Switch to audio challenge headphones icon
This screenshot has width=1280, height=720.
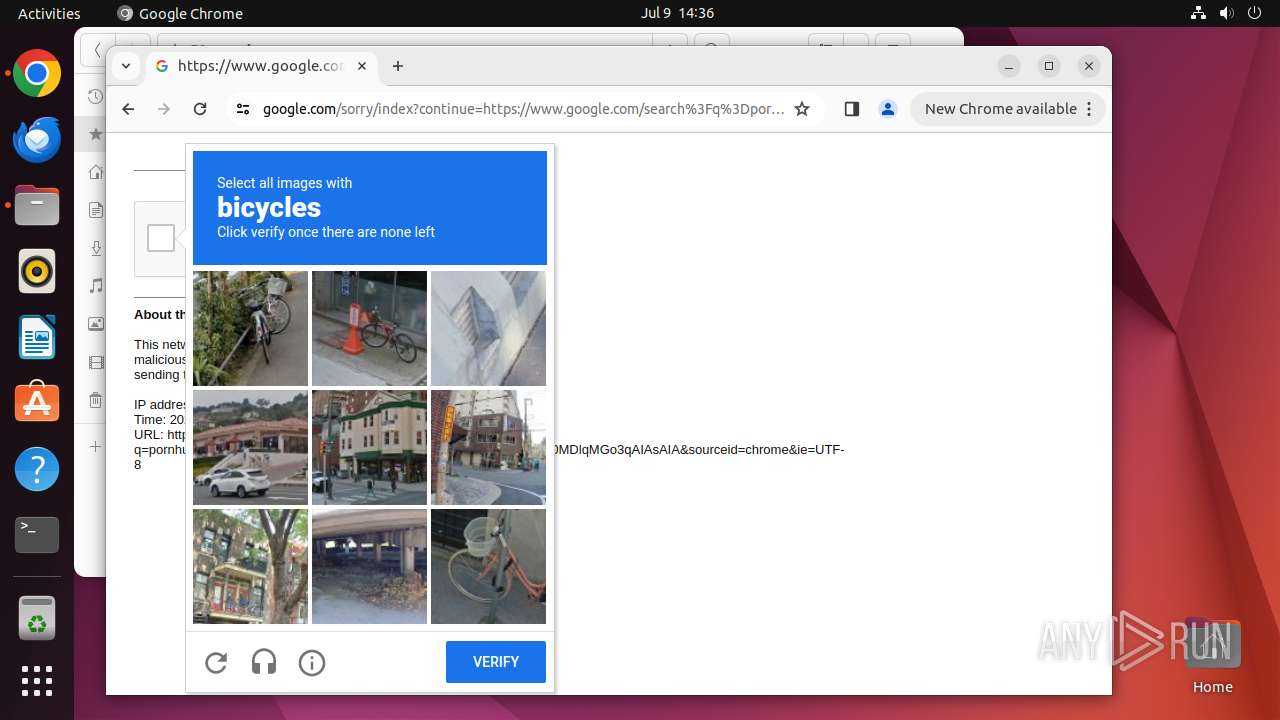click(x=264, y=662)
